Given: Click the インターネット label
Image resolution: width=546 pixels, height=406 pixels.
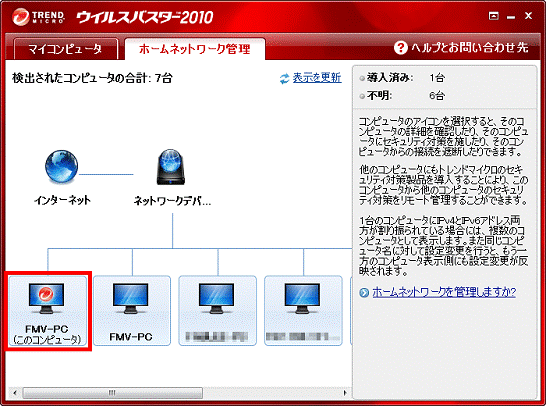Looking at the screenshot, I should [x=62, y=200].
